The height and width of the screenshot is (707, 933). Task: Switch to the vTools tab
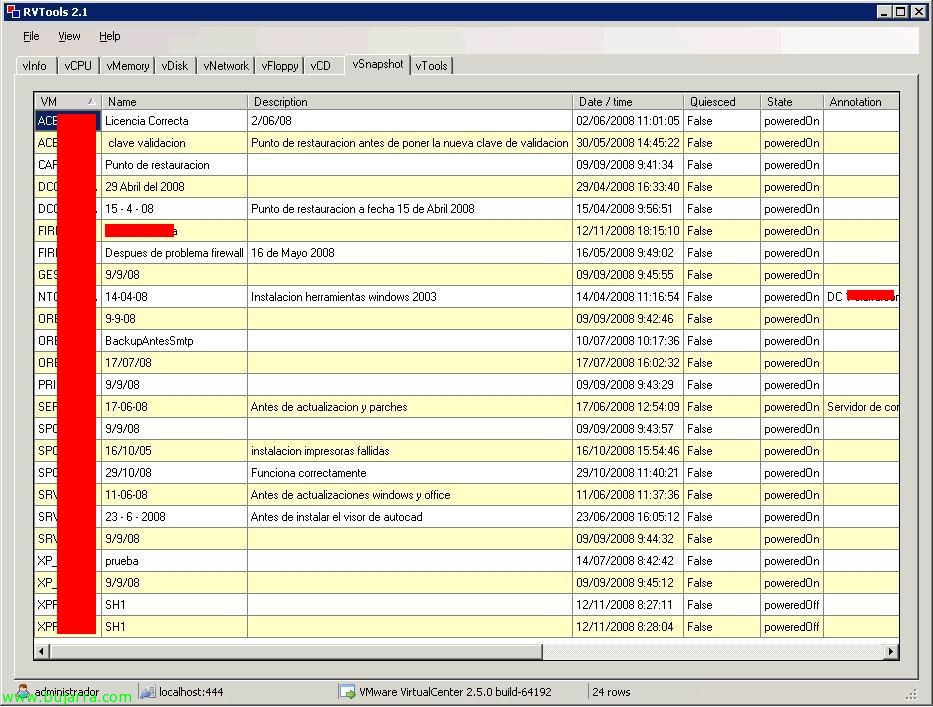click(x=431, y=65)
